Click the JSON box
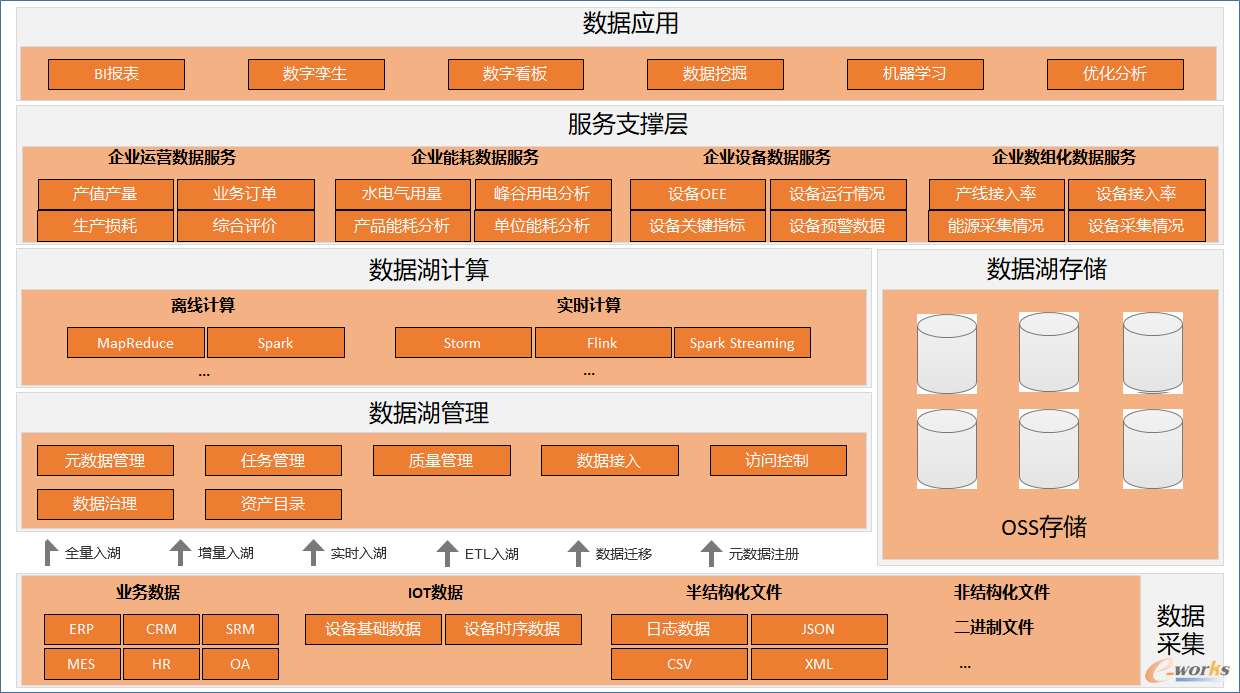 (819, 629)
